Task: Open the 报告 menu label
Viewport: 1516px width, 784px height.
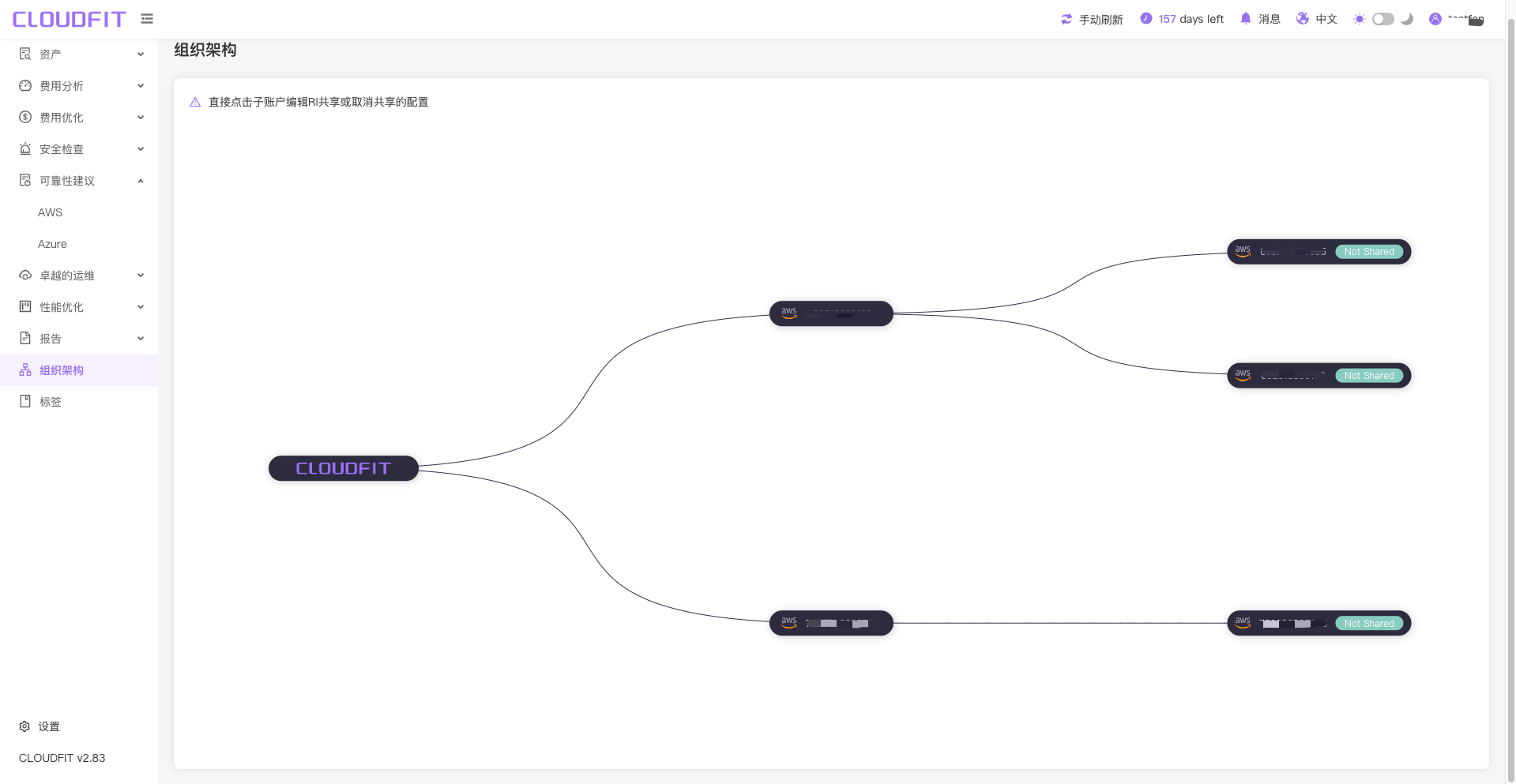Action: [x=51, y=339]
